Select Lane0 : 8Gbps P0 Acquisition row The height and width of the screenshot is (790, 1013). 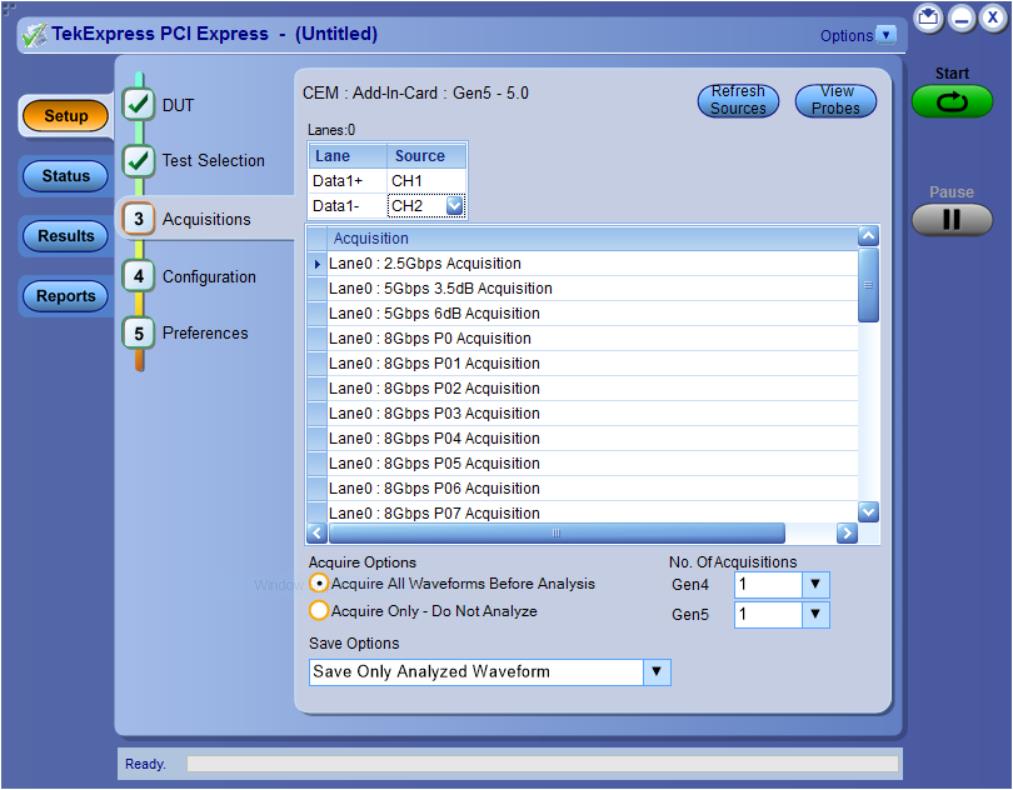(x=592, y=338)
